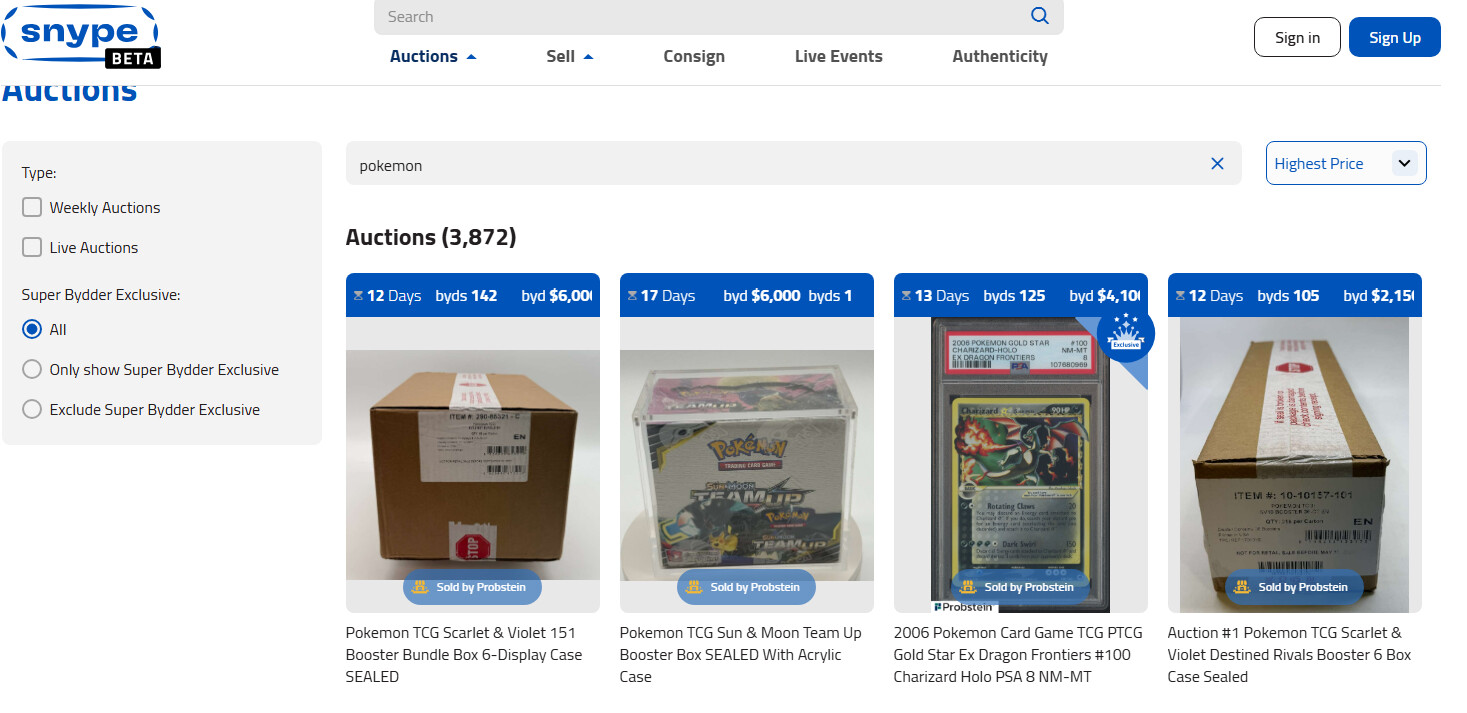Click the Sign in button

[1297, 38]
